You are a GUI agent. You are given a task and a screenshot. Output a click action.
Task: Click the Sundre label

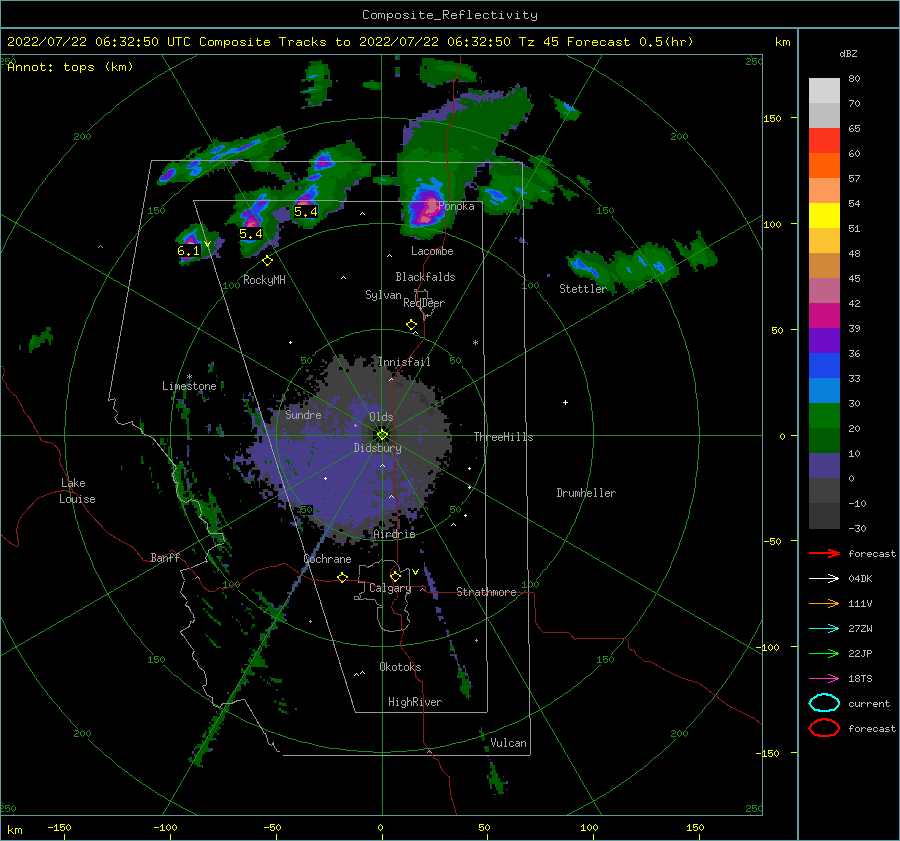pyautogui.click(x=303, y=415)
